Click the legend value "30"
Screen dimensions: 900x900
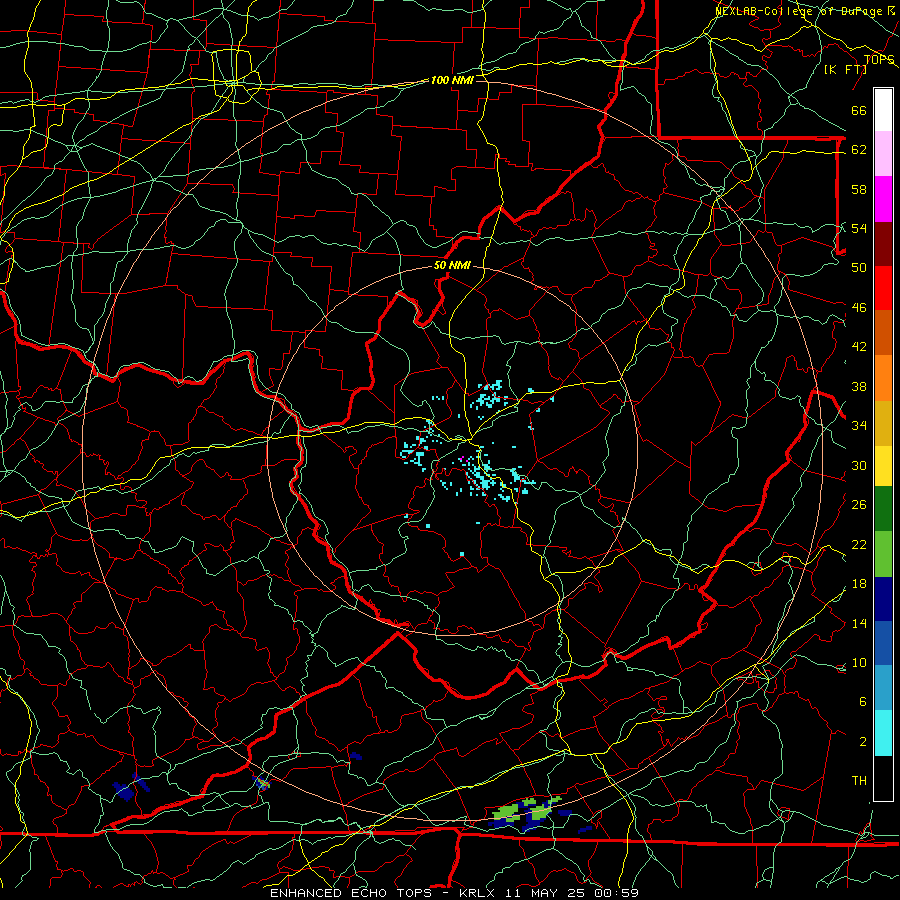(859, 465)
